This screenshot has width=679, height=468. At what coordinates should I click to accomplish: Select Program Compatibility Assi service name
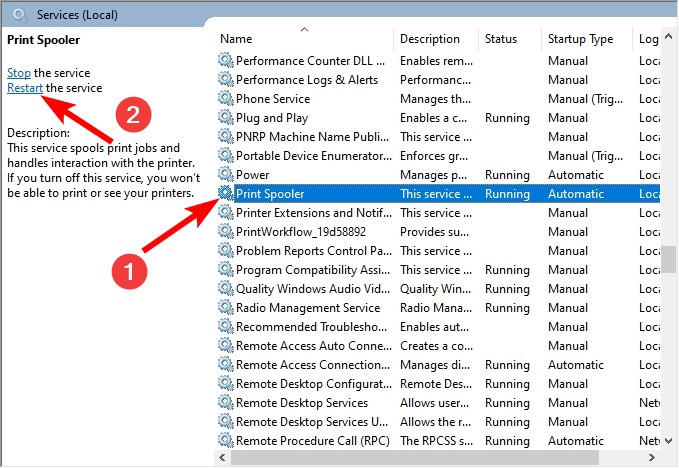click(x=313, y=270)
